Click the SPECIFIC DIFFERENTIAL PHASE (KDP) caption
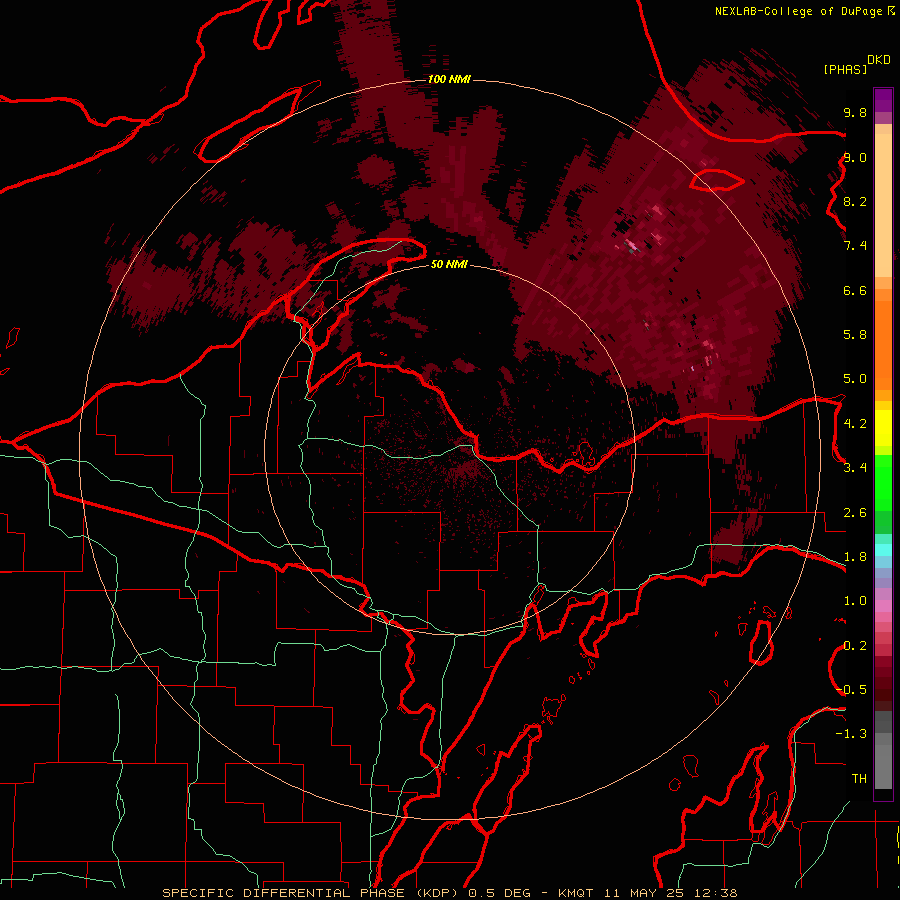This screenshot has width=900, height=900. pyautogui.click(x=312, y=893)
